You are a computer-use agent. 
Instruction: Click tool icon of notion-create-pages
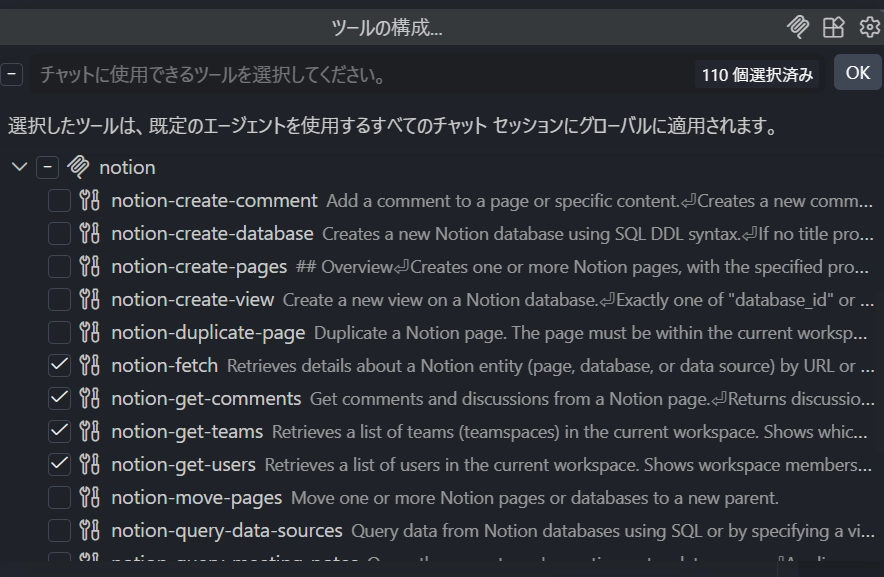coord(90,266)
